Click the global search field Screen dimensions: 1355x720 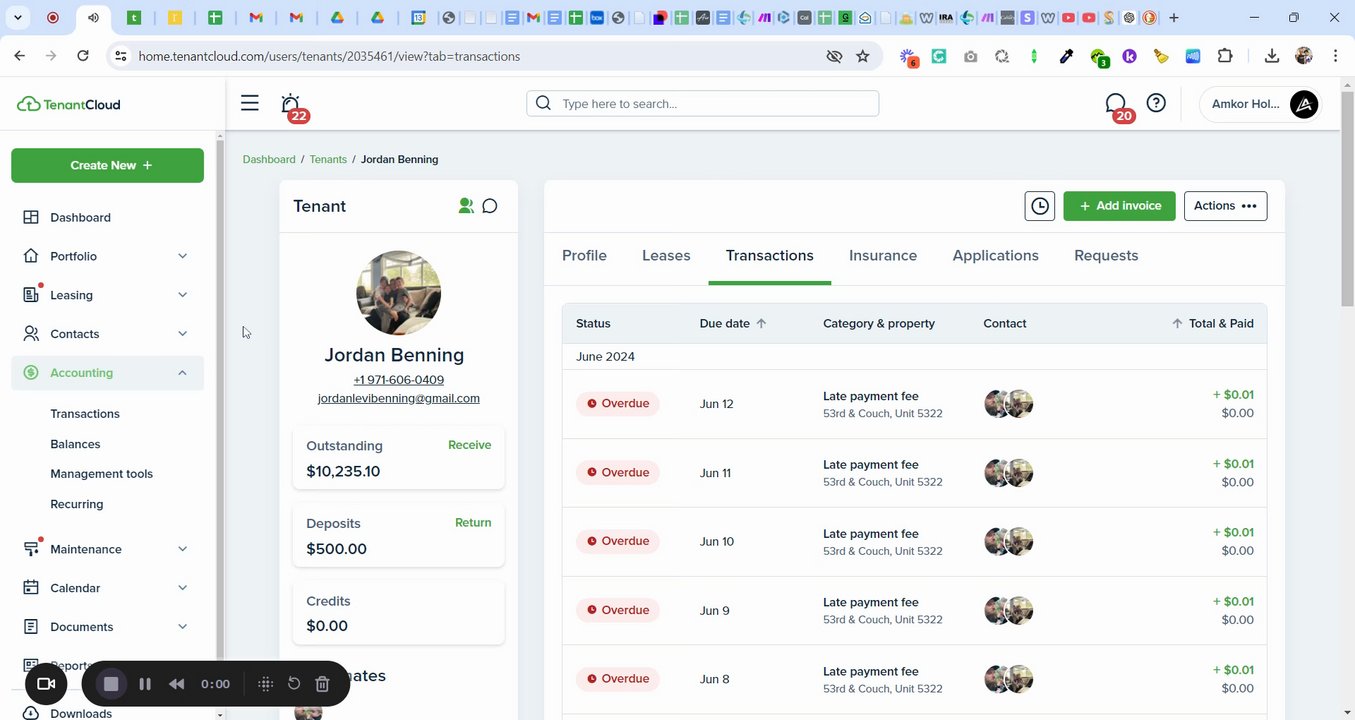(x=702, y=103)
